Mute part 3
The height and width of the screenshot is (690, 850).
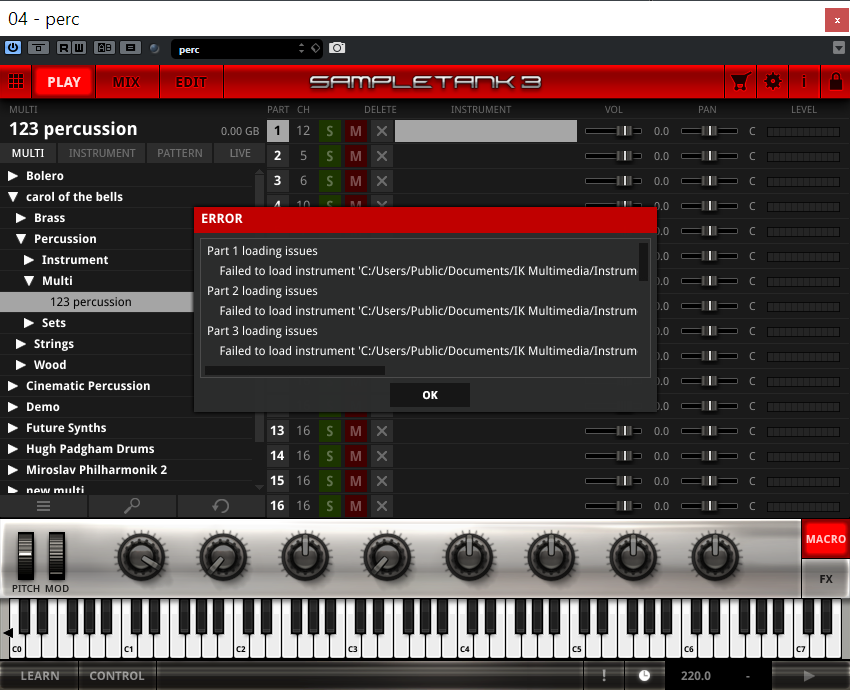(356, 181)
